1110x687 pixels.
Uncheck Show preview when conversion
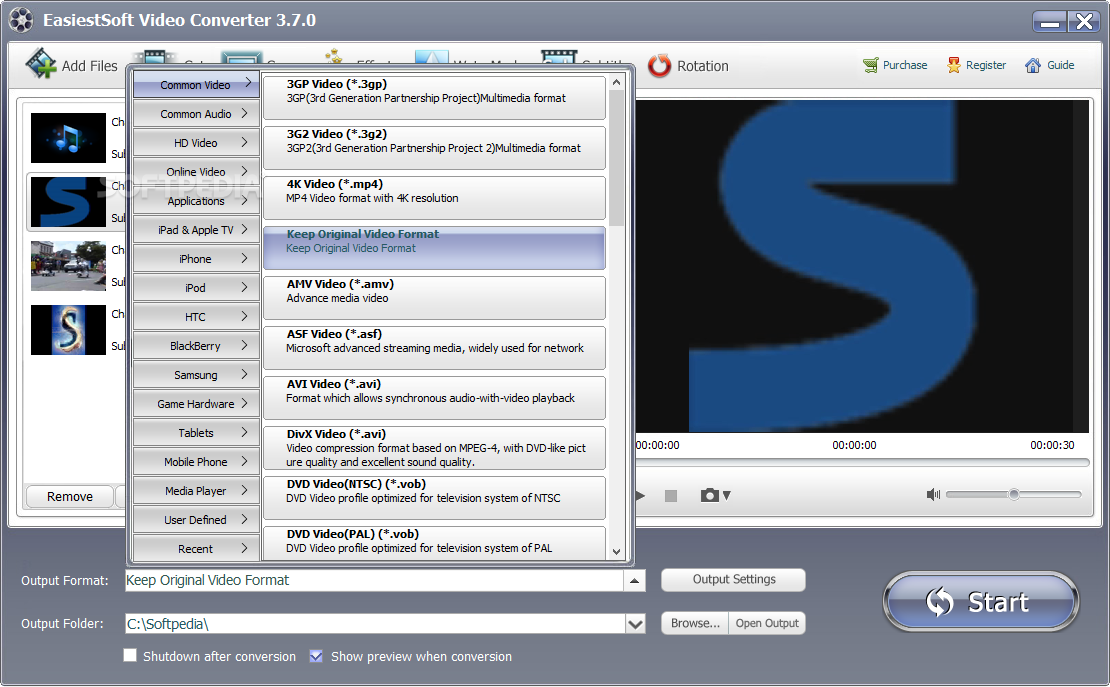[x=316, y=656]
